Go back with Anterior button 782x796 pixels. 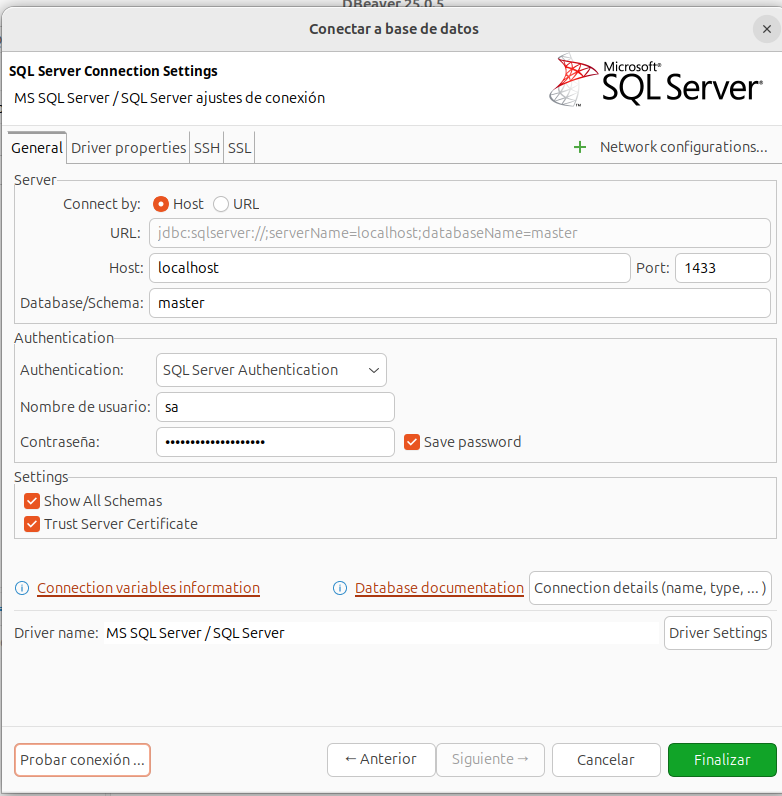[381, 760]
